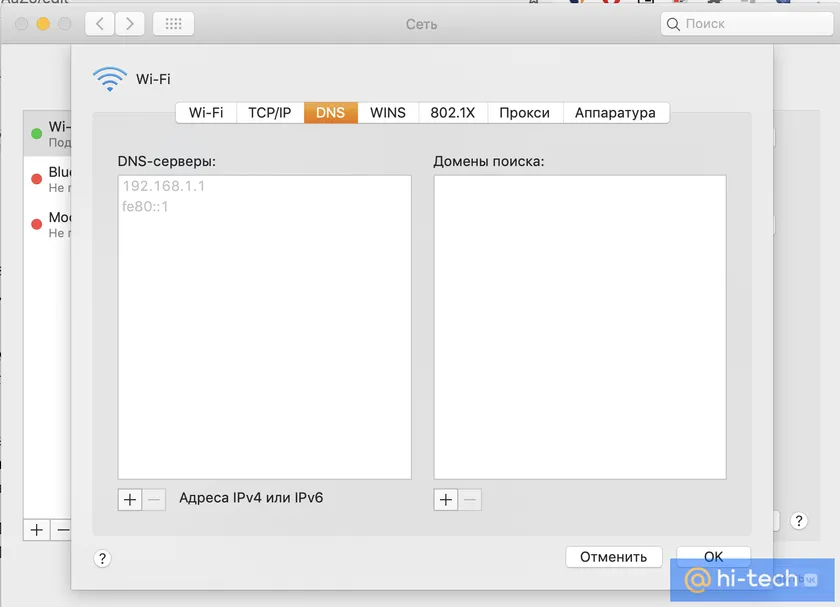Open the Аппаратура tab

(616, 113)
